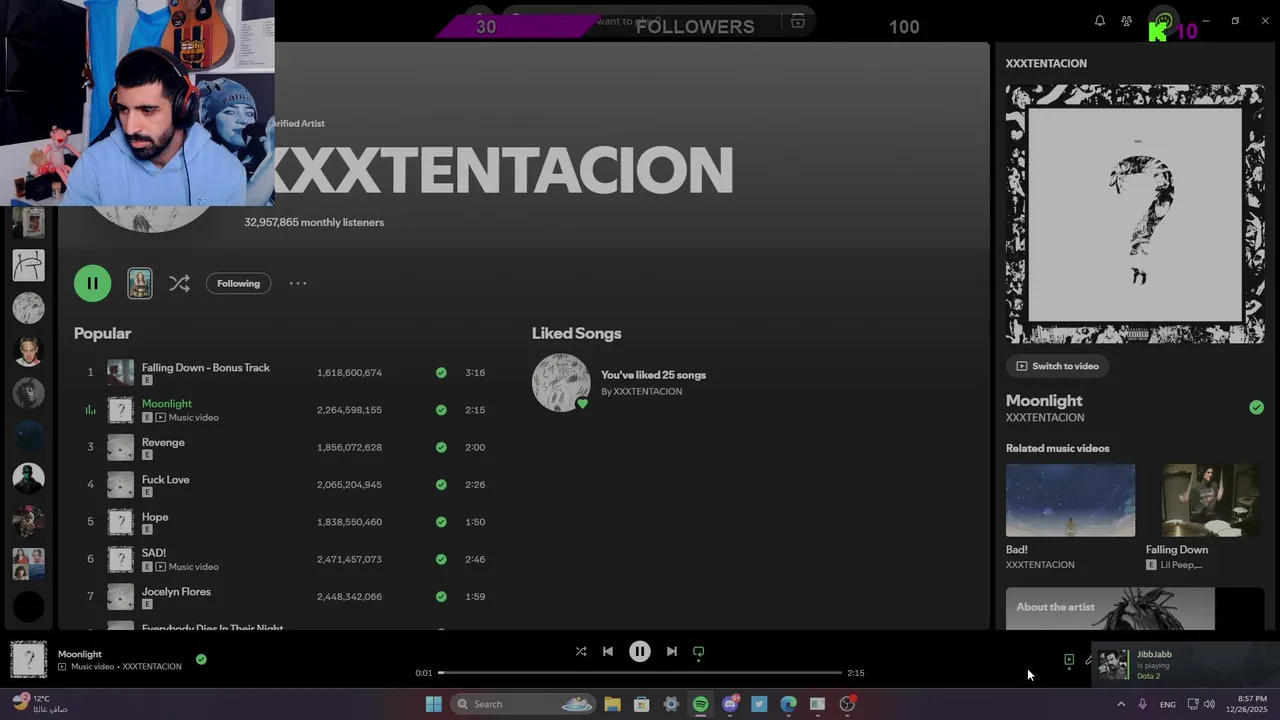Toggle liked checkmark for Moonlight row
Image resolution: width=1280 pixels, height=720 pixels.
coord(441,410)
